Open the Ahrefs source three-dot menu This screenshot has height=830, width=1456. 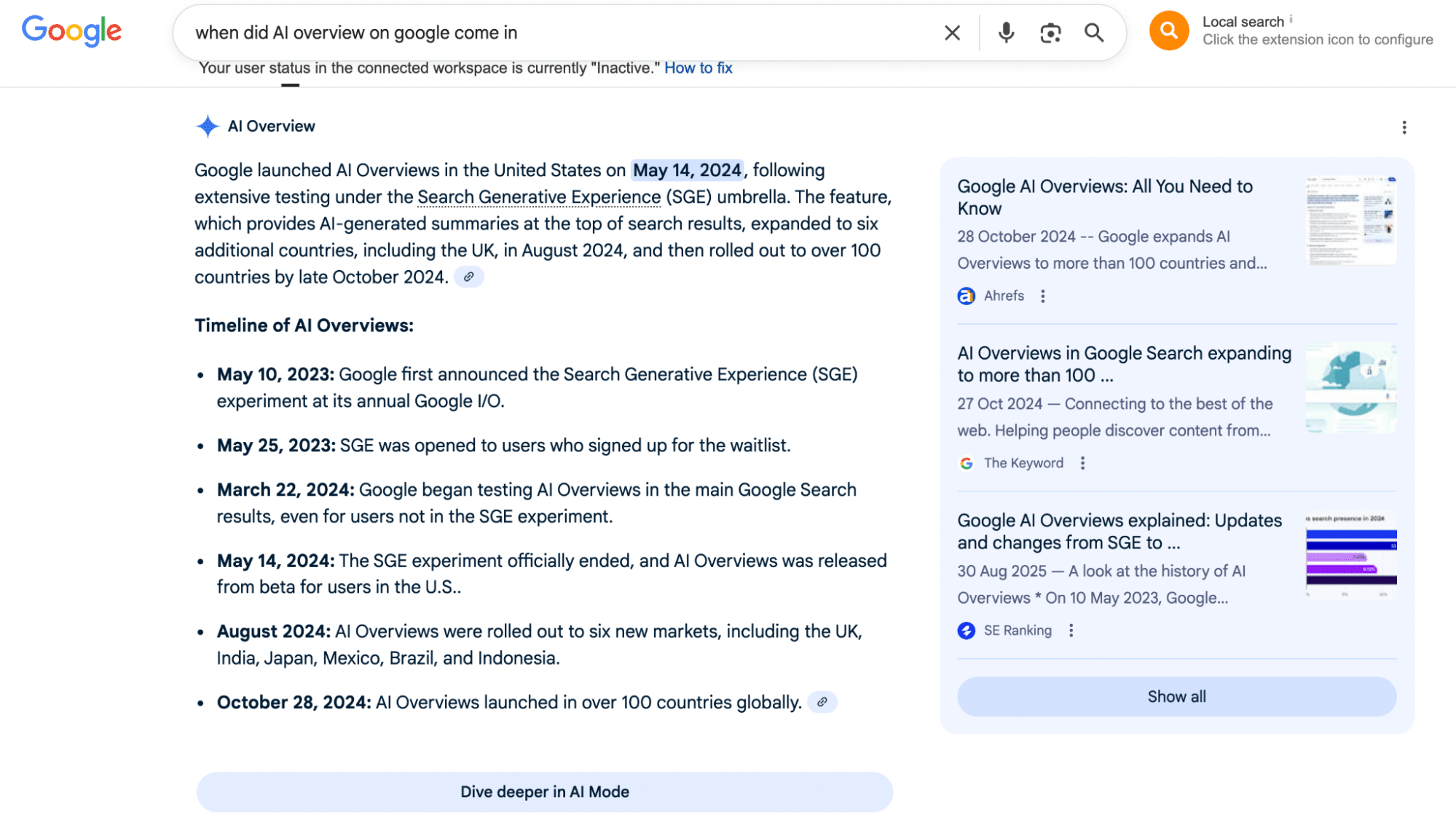click(1042, 296)
